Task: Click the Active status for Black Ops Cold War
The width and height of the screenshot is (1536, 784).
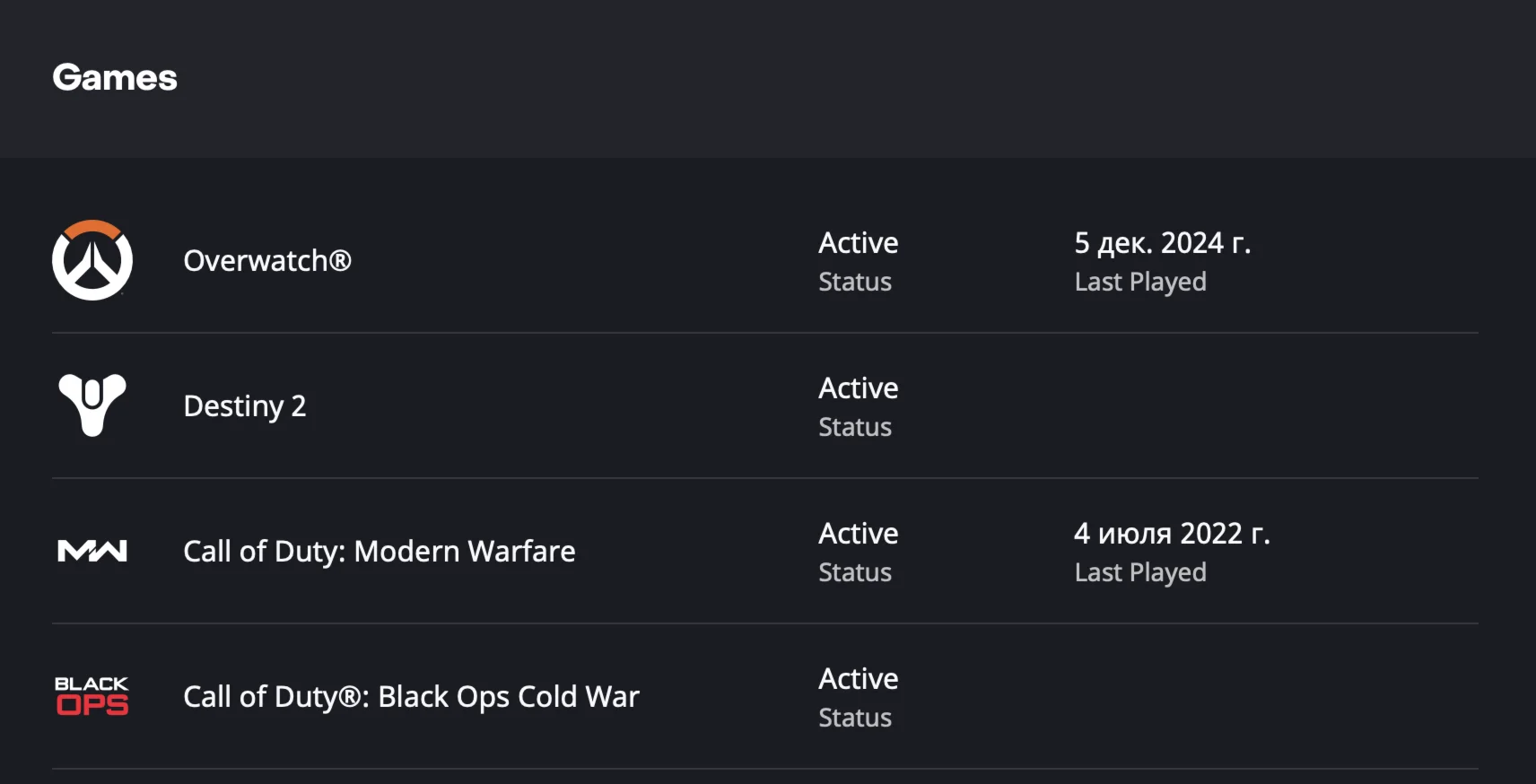Action: tap(858, 679)
